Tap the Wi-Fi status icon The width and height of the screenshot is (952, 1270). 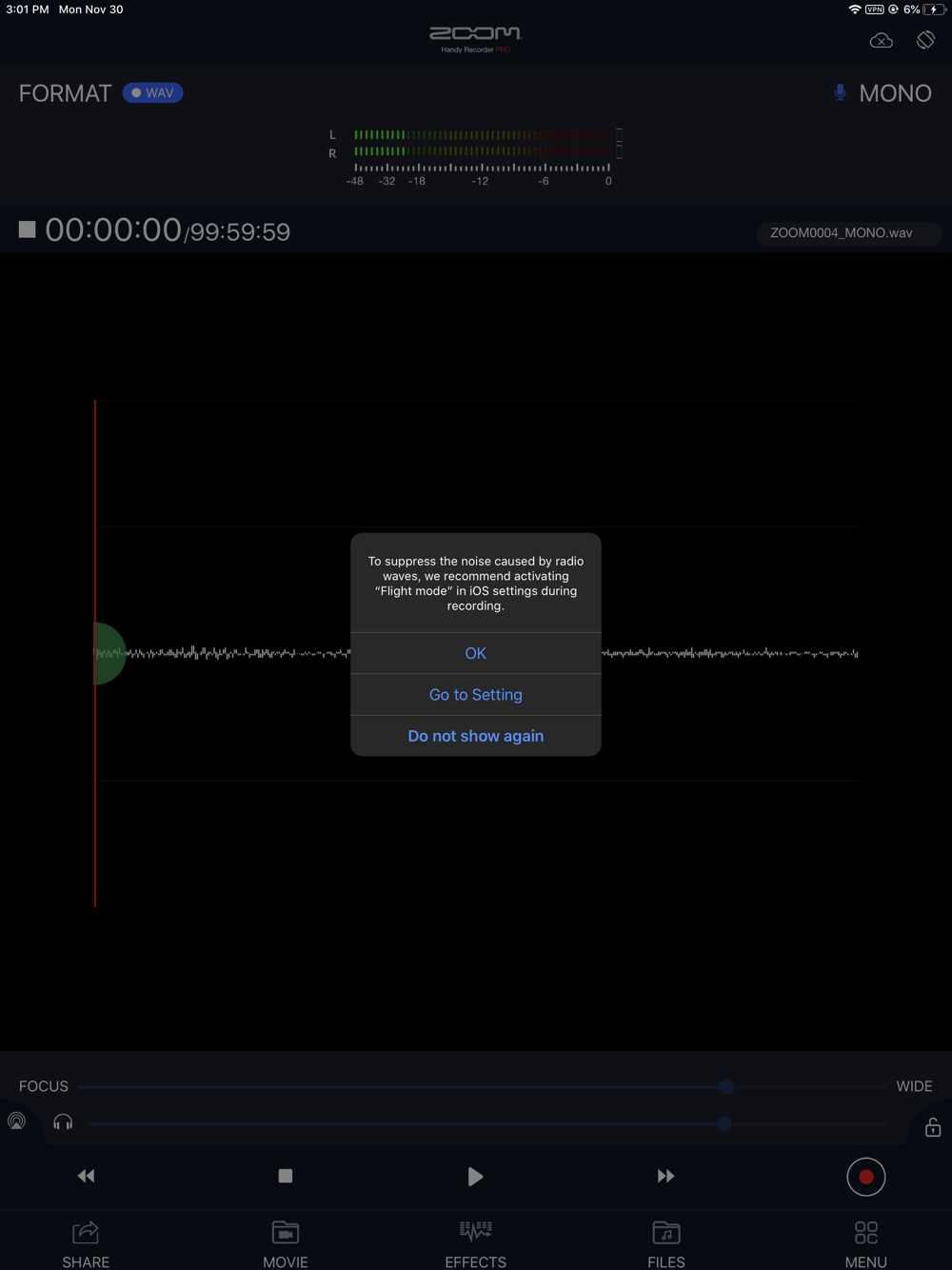point(854,10)
